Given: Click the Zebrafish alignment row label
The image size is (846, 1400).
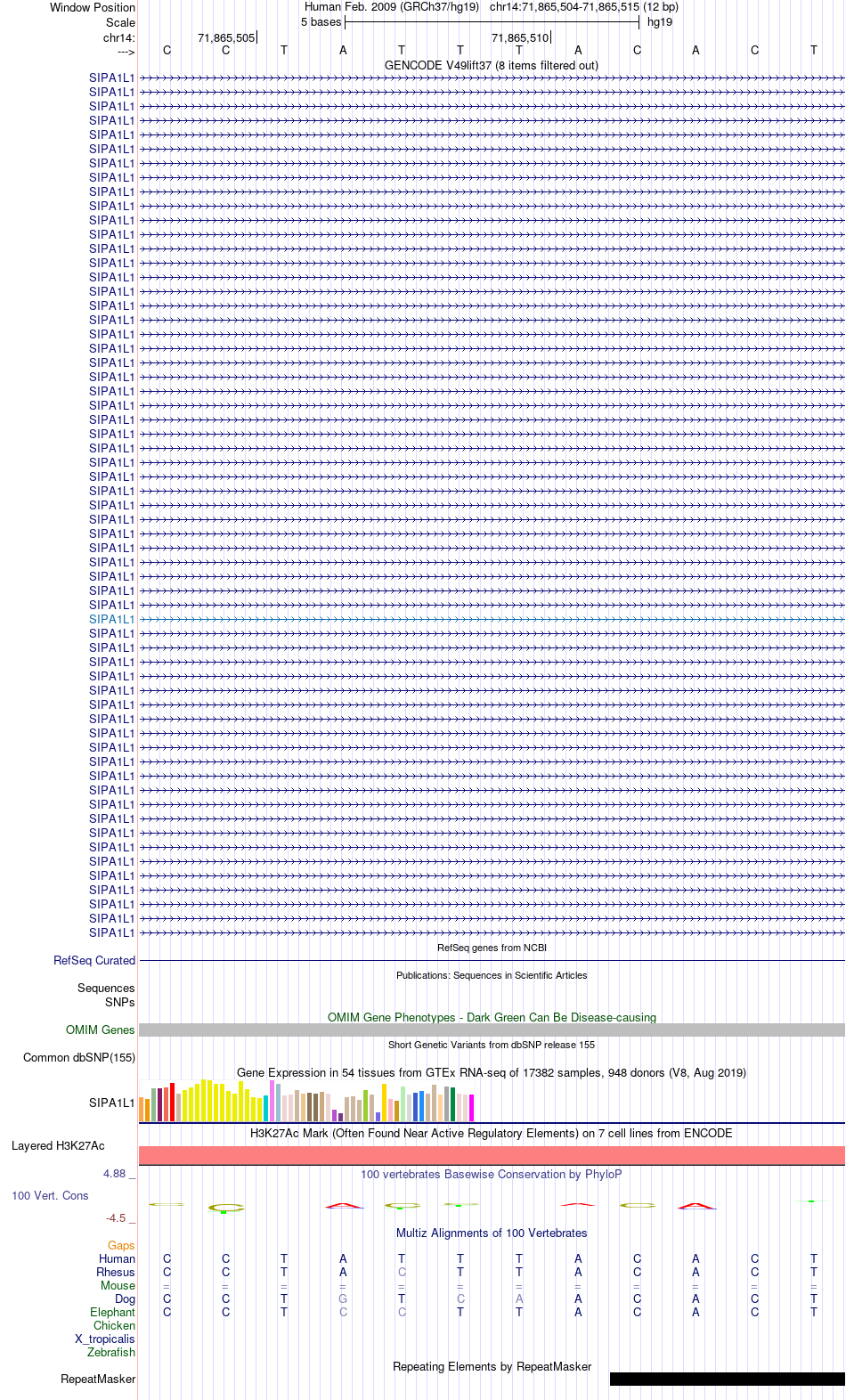Looking at the screenshot, I should click(x=111, y=1352).
